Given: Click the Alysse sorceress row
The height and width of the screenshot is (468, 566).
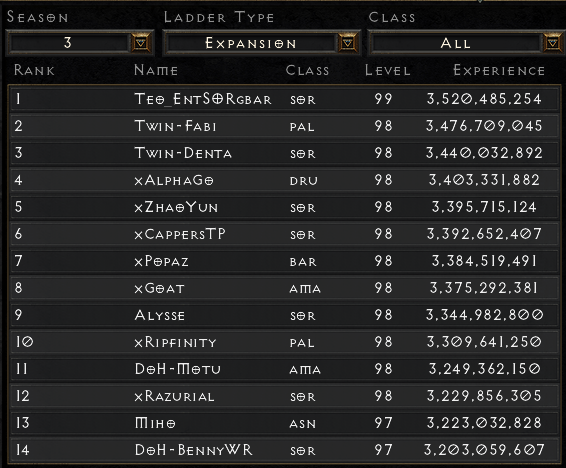Looking at the screenshot, I should click(x=284, y=315).
